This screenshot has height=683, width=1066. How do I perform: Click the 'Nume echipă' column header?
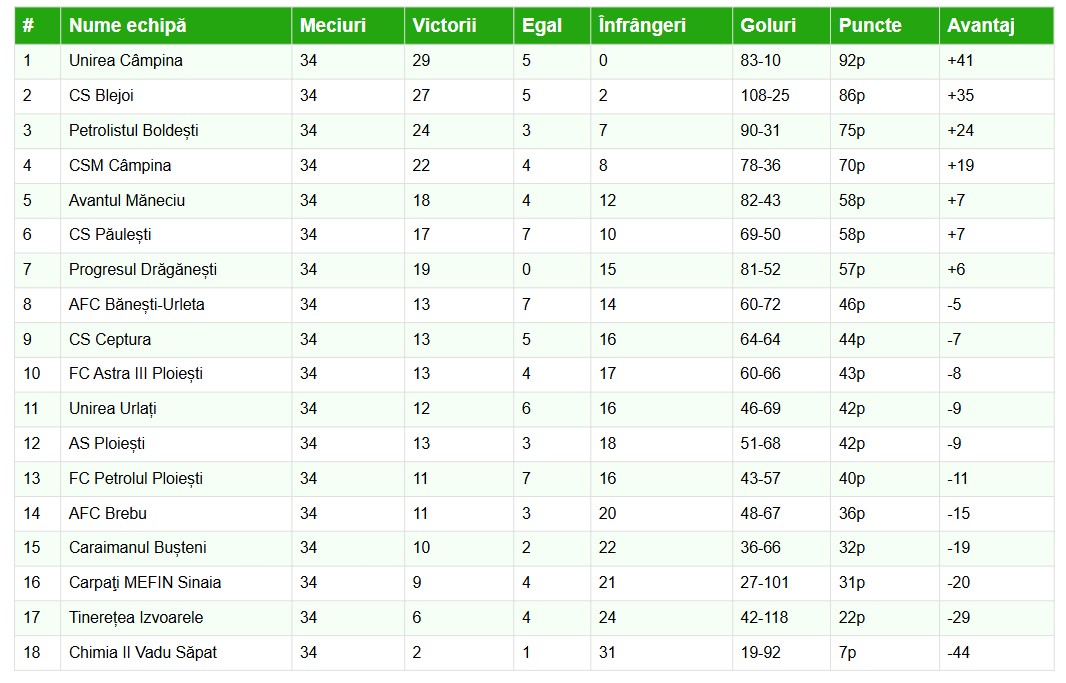pyautogui.click(x=127, y=26)
